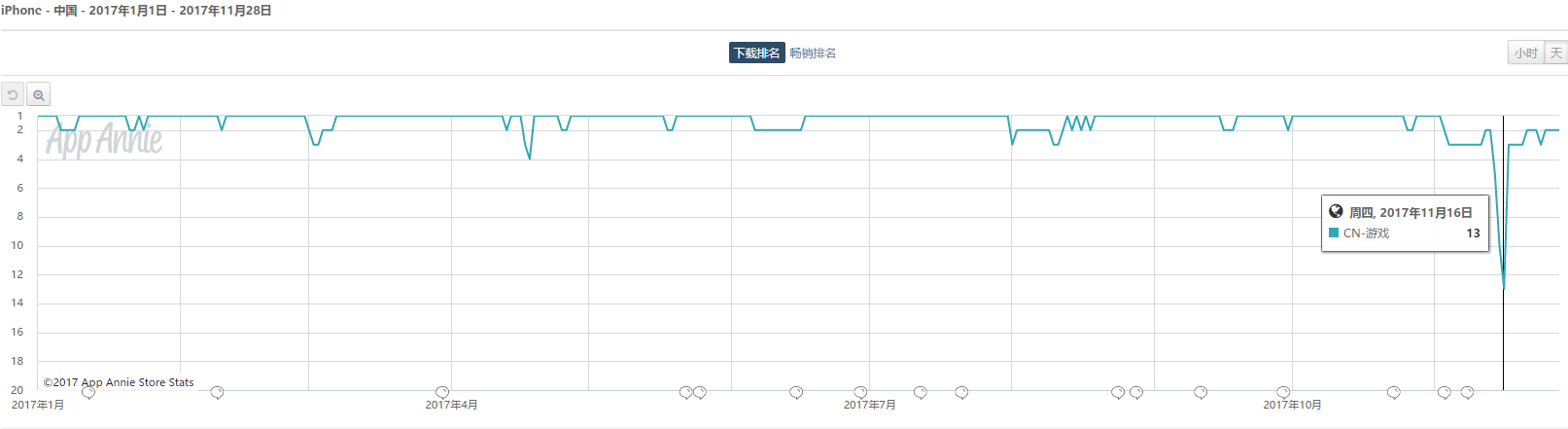Click the second event bubble after 2017年1月
The width and height of the screenshot is (1568, 429).
(x=217, y=392)
